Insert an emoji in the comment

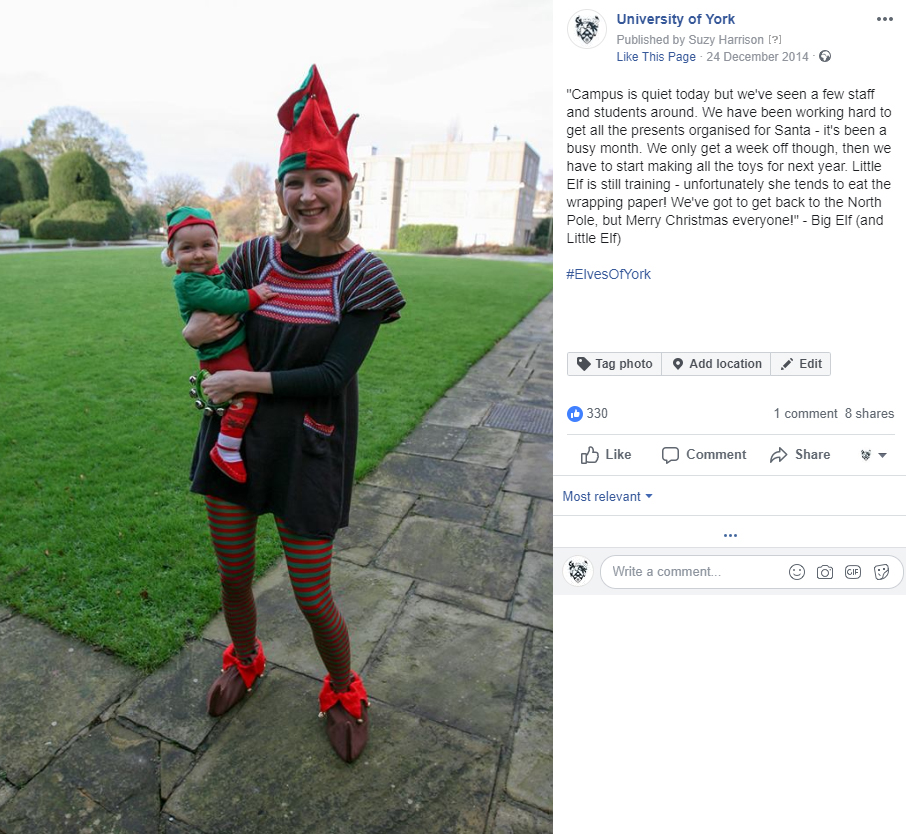797,572
